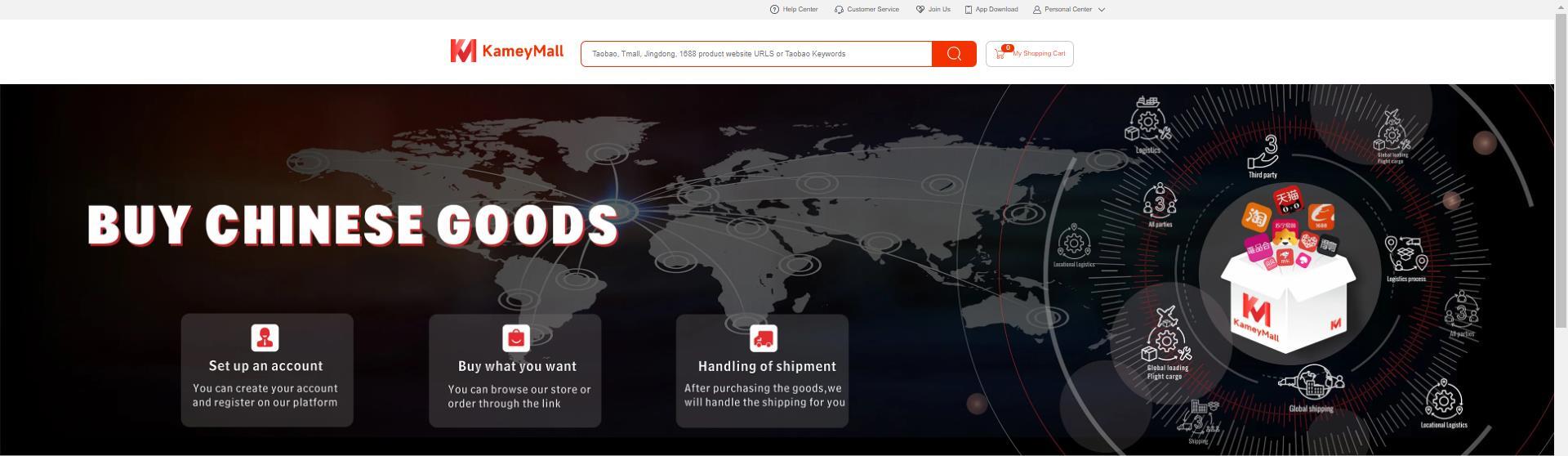
Task: Click the orange 1688 app icon
Action: (x=1321, y=217)
